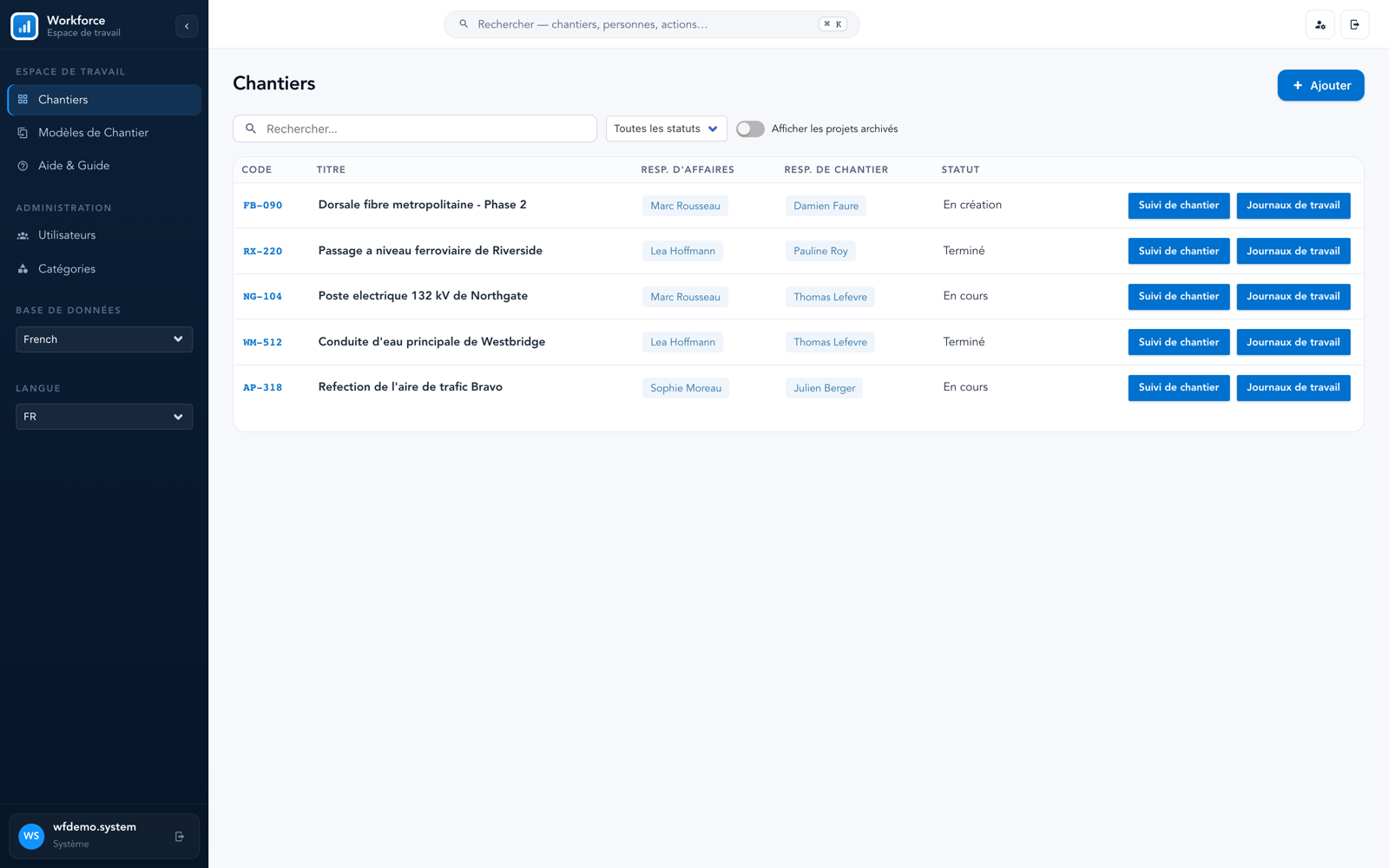Screen dimensions: 1389x868
Task: Go to Utilisateurs administration
Action: coord(104,235)
